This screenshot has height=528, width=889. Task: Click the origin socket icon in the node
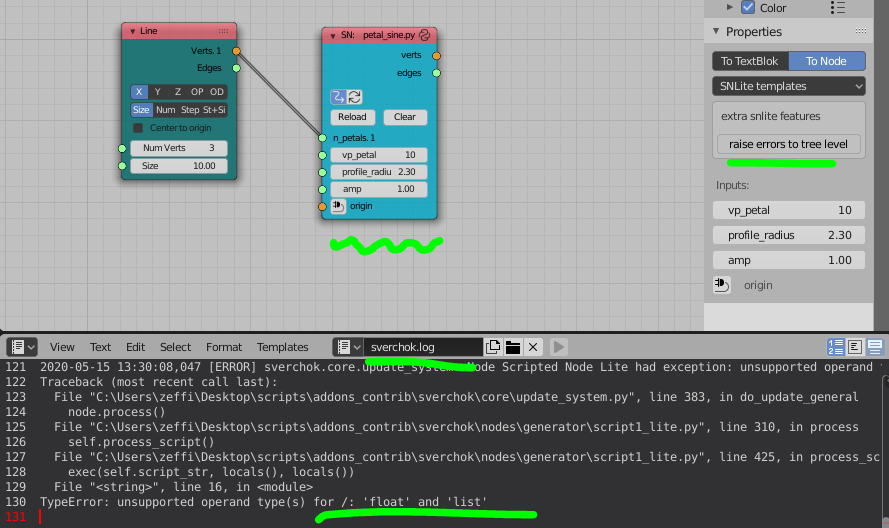[x=338, y=206]
